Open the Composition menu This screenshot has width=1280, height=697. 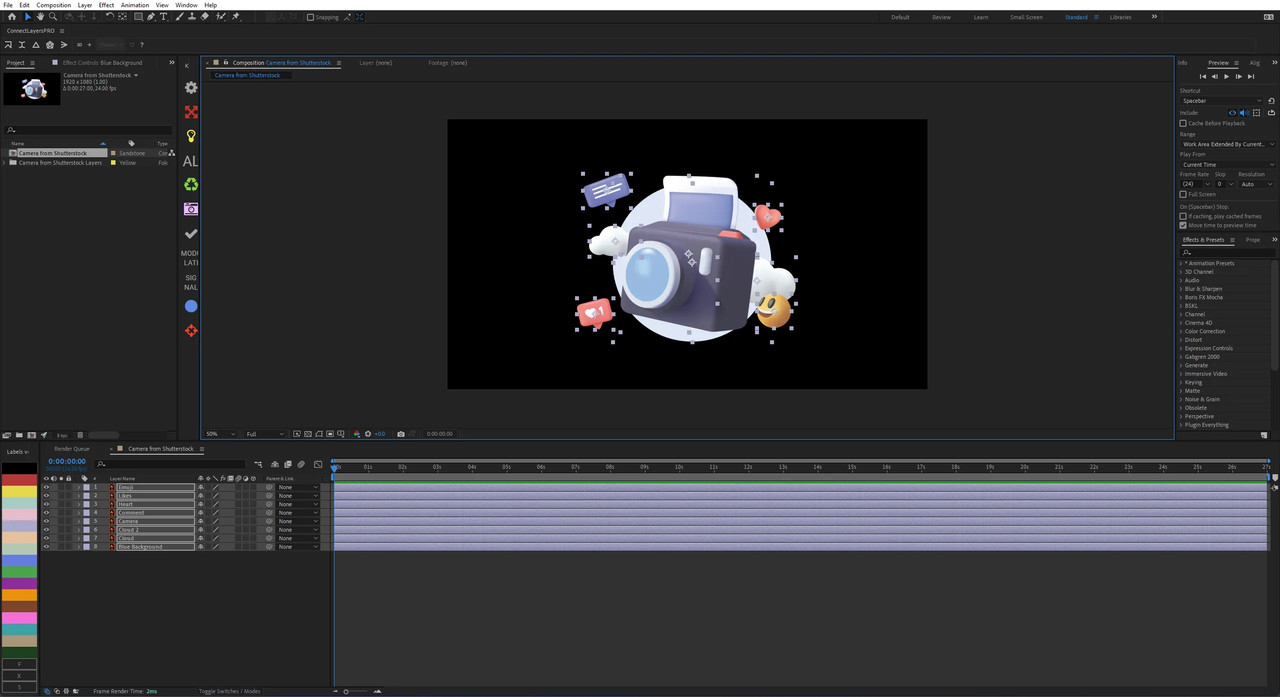pyautogui.click(x=54, y=5)
